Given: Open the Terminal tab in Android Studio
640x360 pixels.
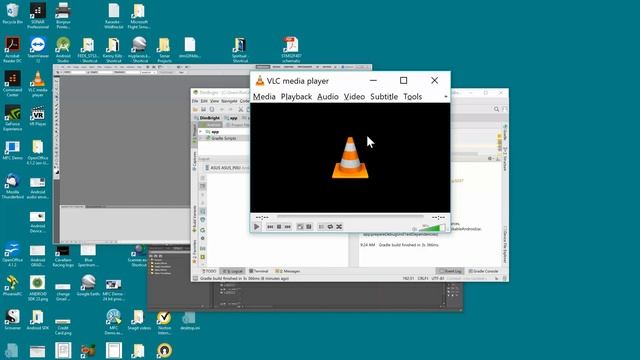Looking at the screenshot, I should [259, 271].
